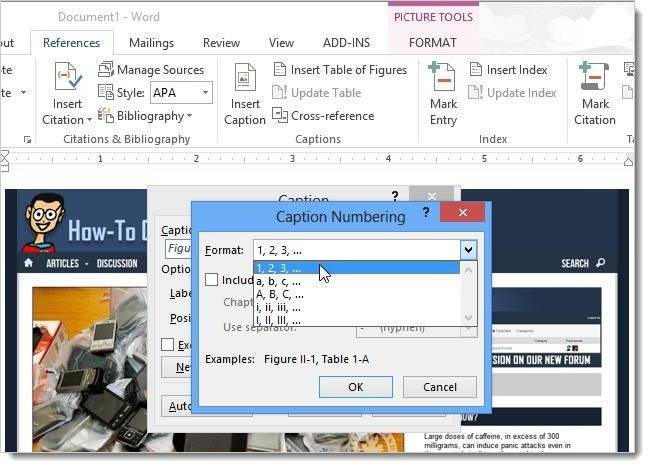Click Insert Index
This screenshot has width=650, height=468.
point(509,70)
